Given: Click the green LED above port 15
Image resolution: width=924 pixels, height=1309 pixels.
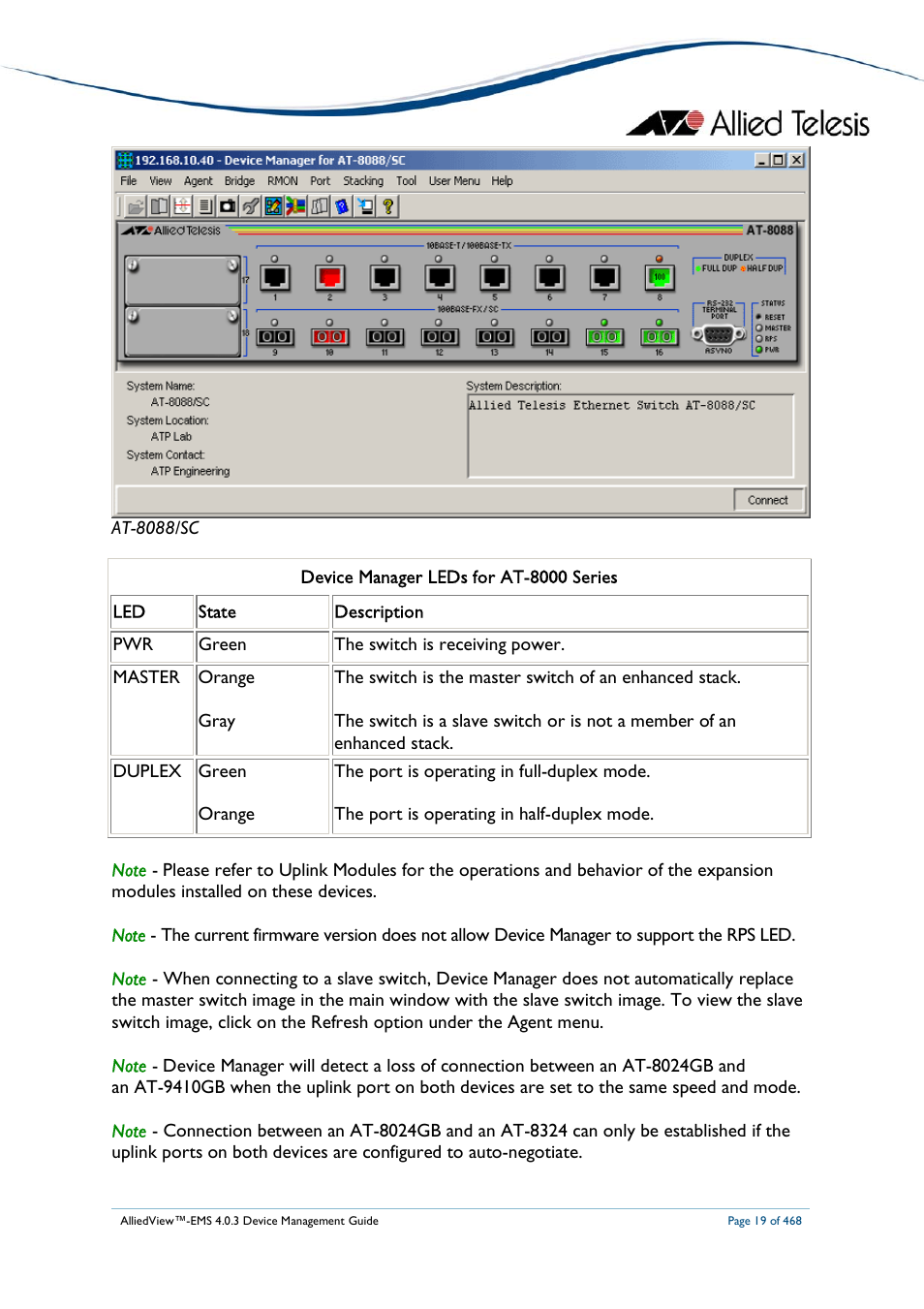Looking at the screenshot, I should pyautogui.click(x=604, y=322).
